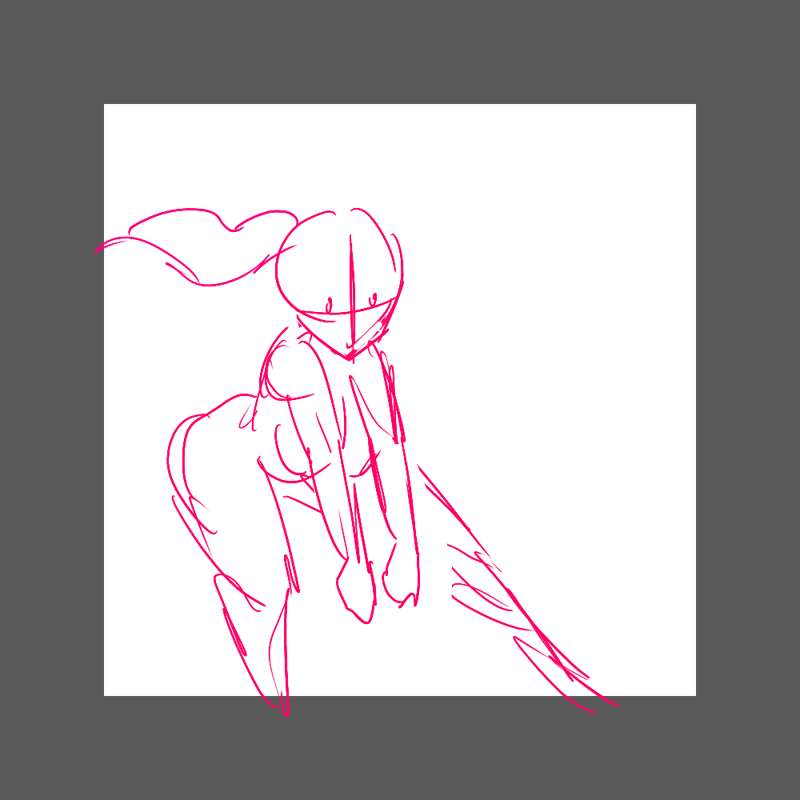Click the pointed chin of the sketched face
Screen dimensions: 800x800
[x=348, y=355]
